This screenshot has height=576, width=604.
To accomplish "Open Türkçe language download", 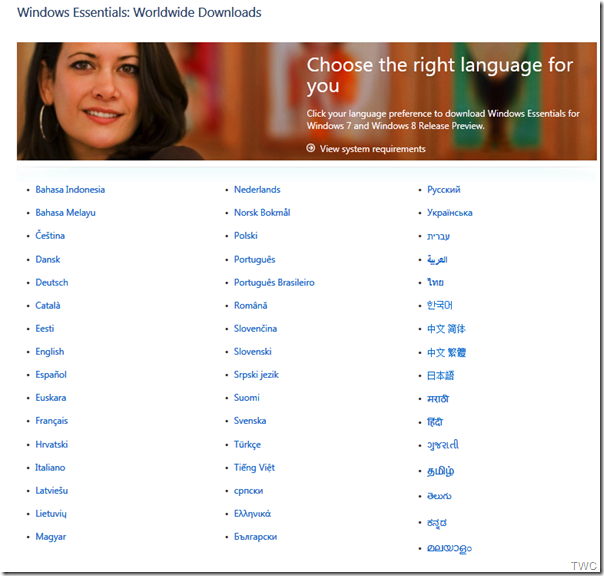I will [247, 445].
